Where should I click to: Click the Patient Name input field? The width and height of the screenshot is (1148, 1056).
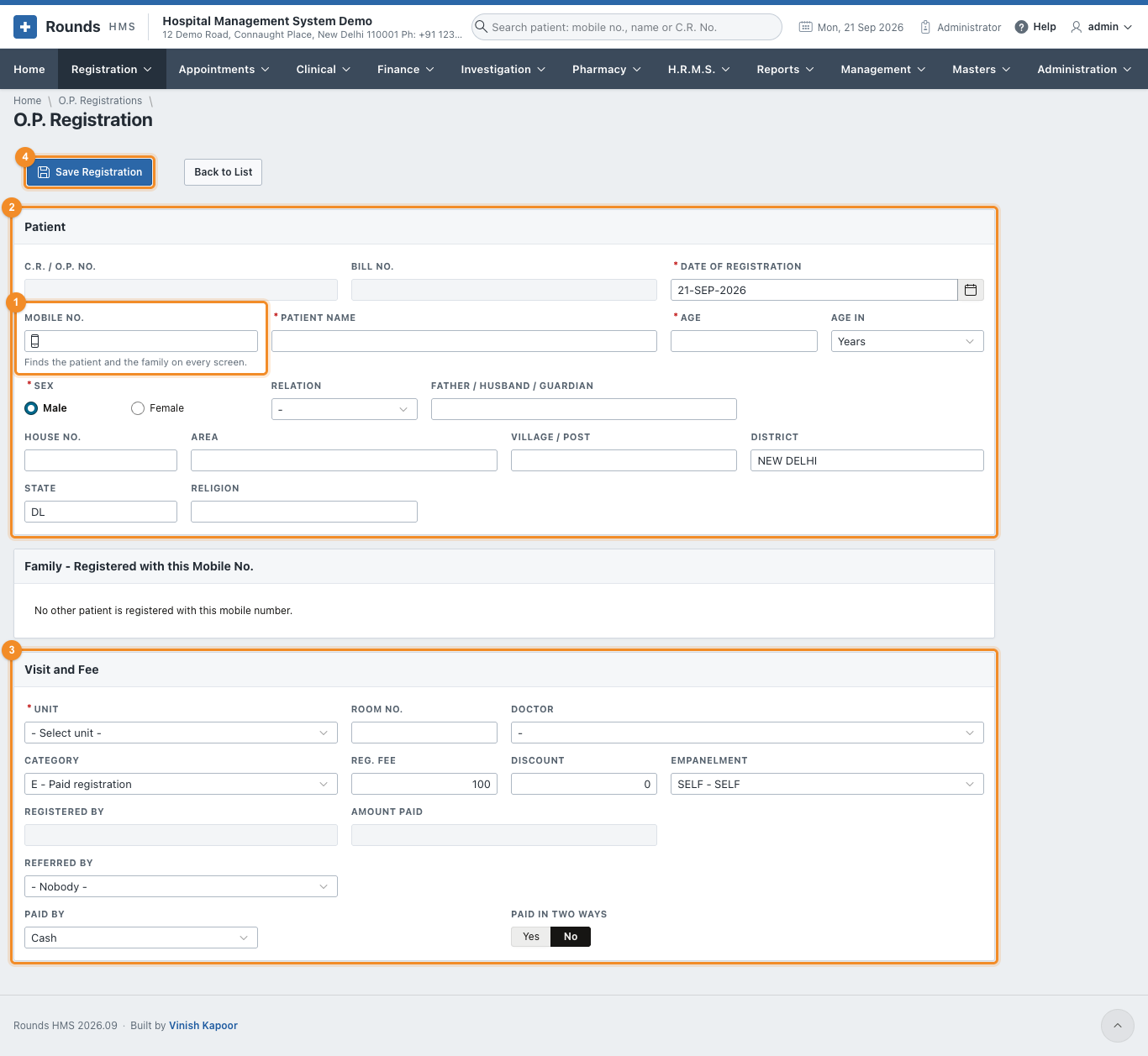point(464,341)
